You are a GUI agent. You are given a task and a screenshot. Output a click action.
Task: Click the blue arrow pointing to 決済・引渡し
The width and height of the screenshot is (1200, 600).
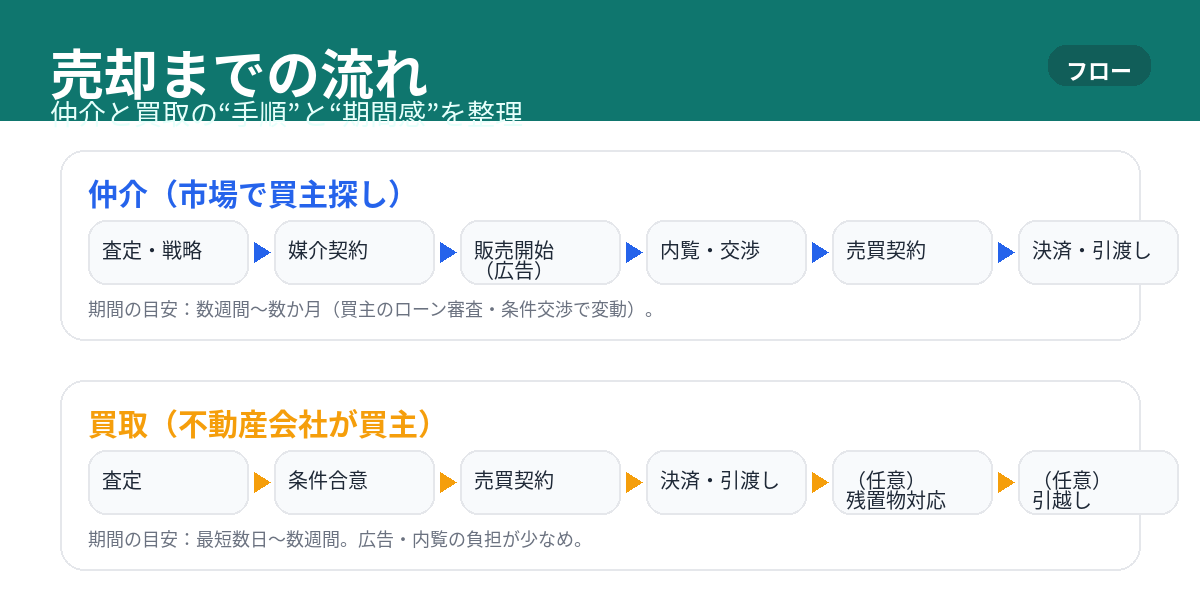tap(1006, 253)
